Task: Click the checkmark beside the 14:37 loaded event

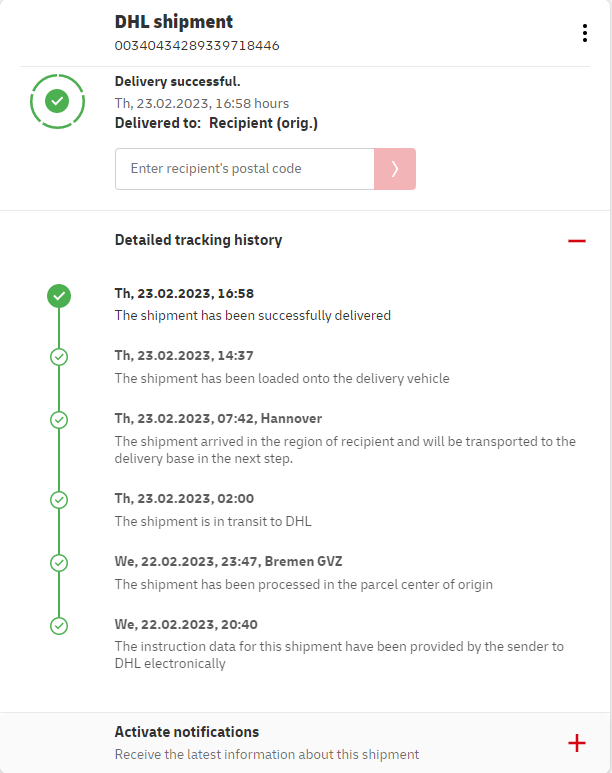Action: tap(59, 356)
